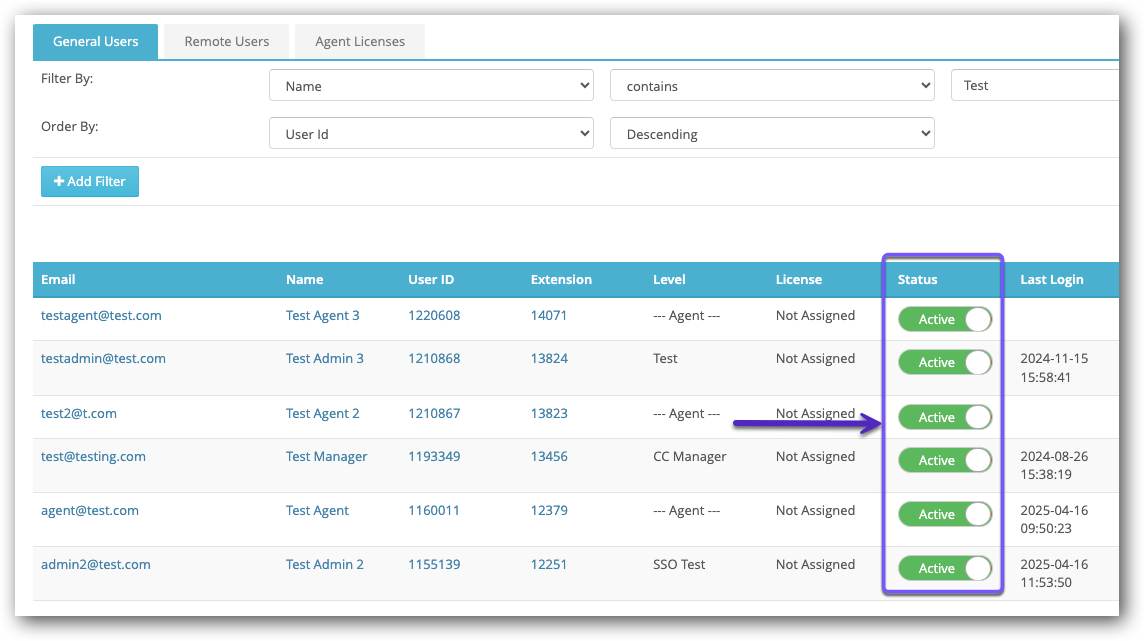
Task: Click the 2025-04-16 11:53:50 last login
Action: tap(1054, 573)
